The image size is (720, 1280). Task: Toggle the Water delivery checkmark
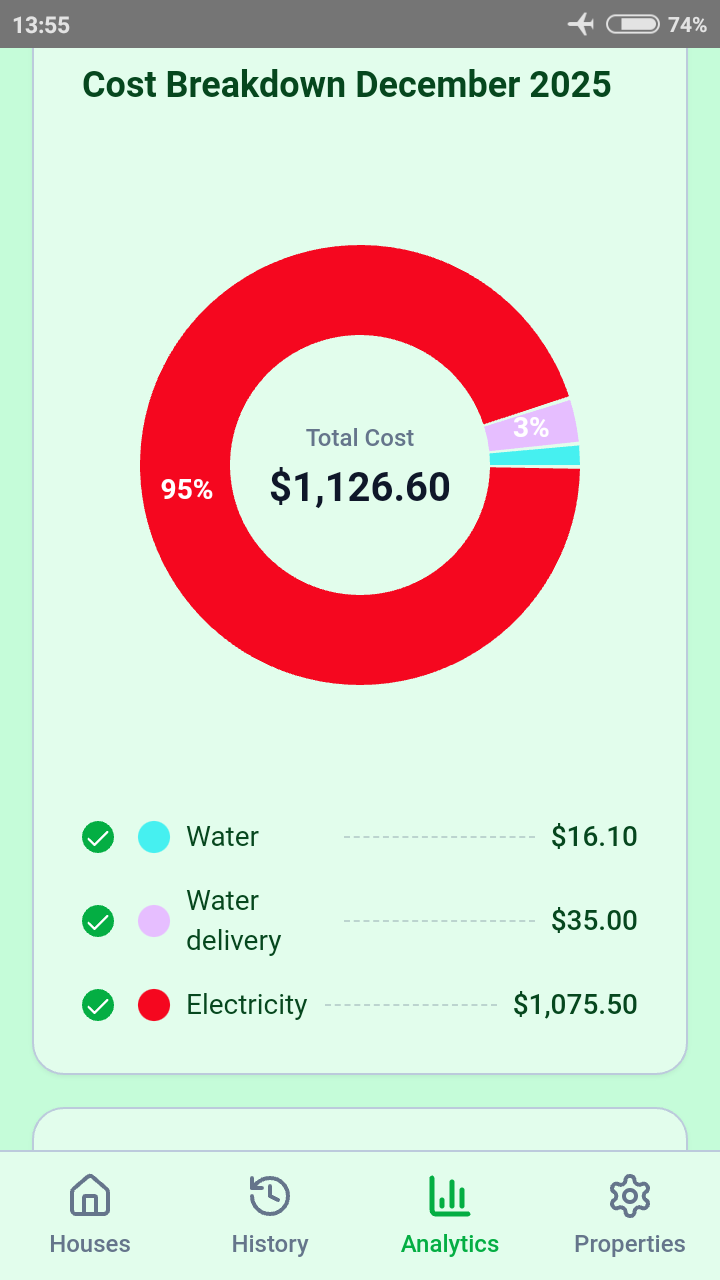click(98, 921)
